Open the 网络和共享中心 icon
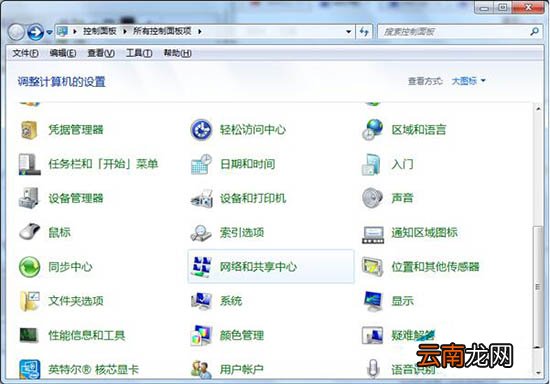550x384 pixels. (201, 267)
